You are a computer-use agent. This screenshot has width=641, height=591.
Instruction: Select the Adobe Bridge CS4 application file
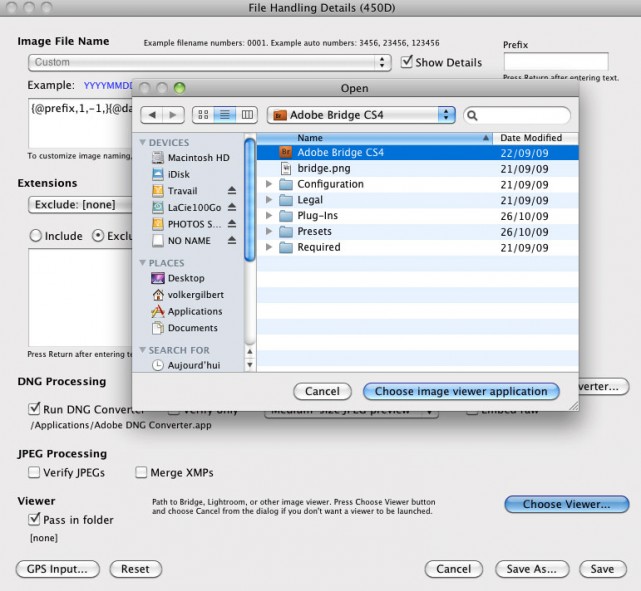pyautogui.click(x=417, y=153)
